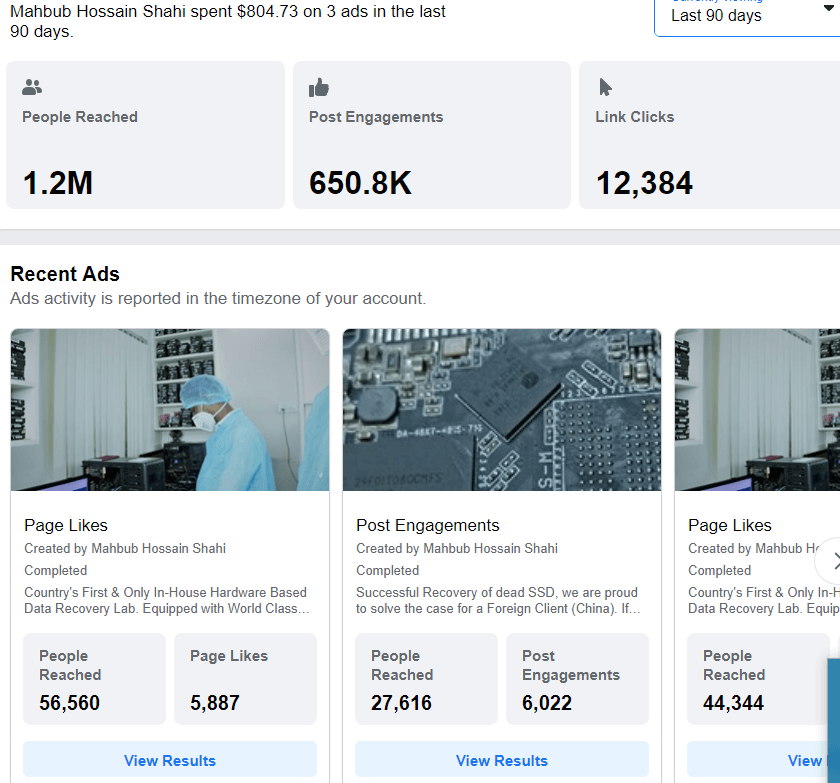The image size is (840, 783).
Task: Open the circuit board Post Engagements ad thumbnail
Action: pyautogui.click(x=502, y=410)
